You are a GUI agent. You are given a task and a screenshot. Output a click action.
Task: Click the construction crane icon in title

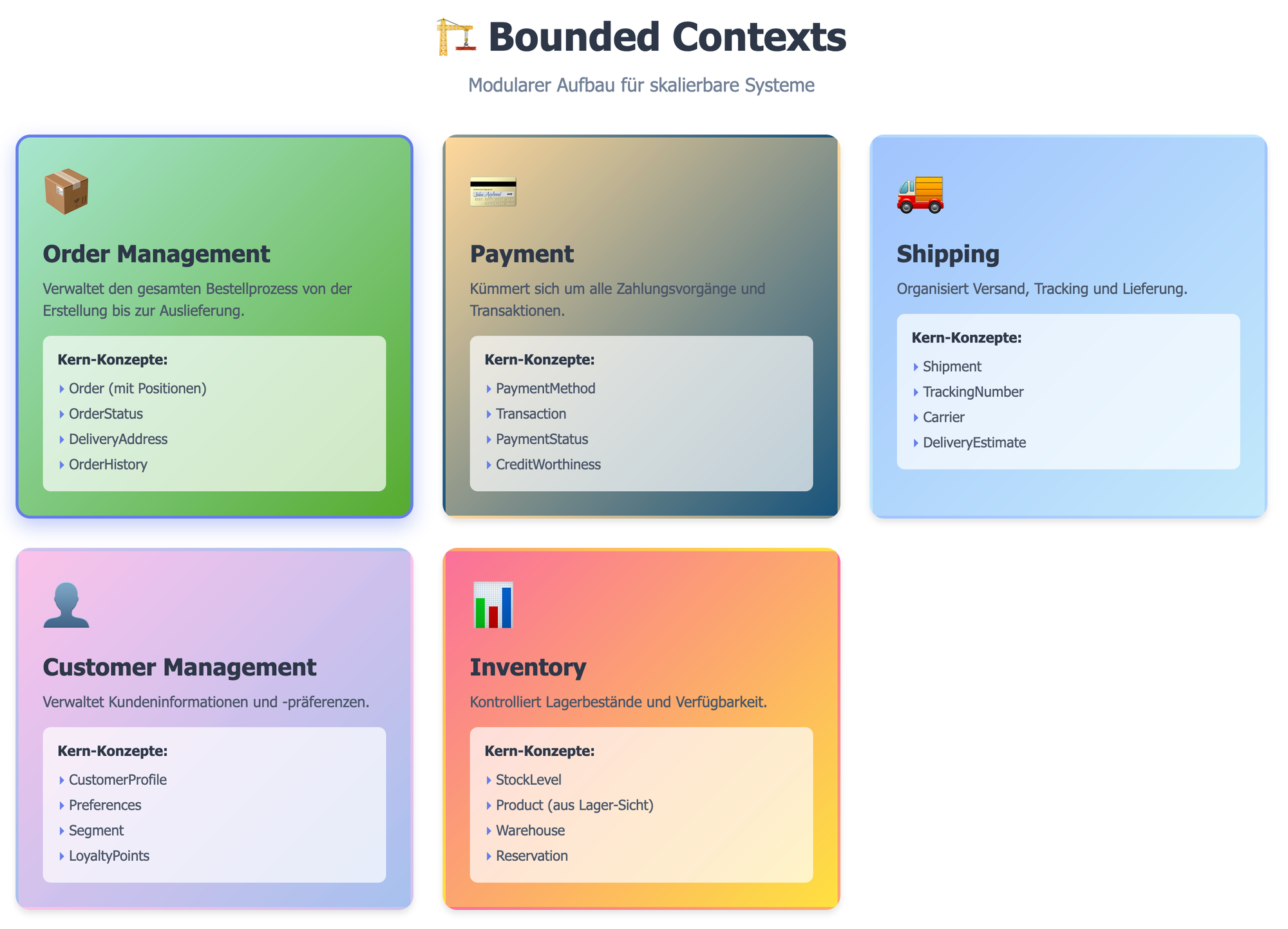point(456,37)
